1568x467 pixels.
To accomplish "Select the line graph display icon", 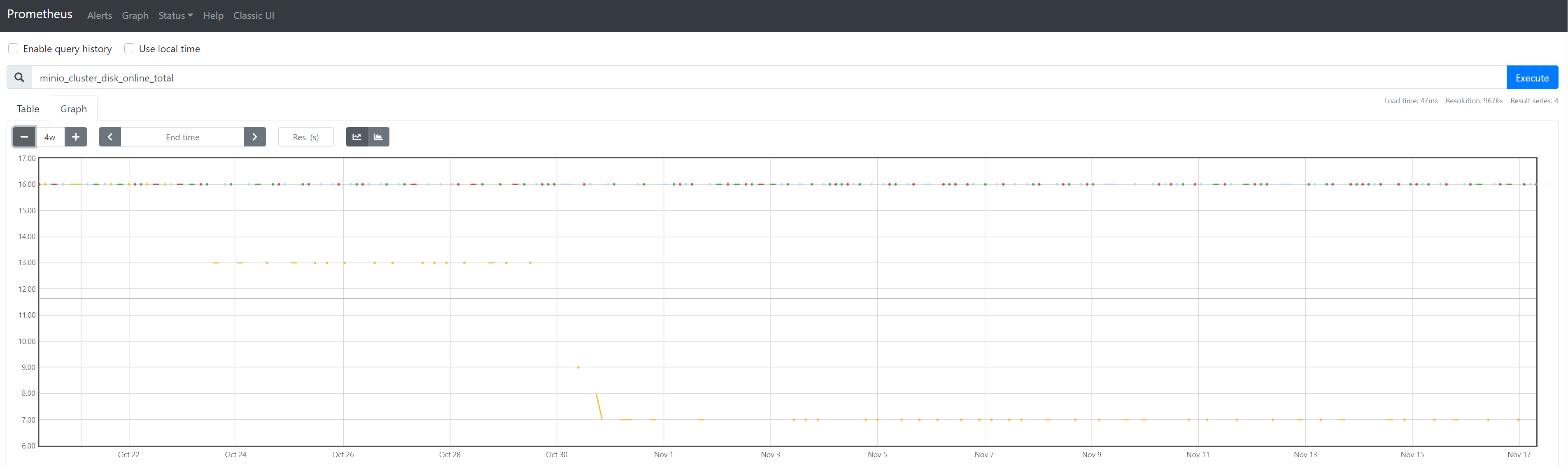I will pos(356,137).
